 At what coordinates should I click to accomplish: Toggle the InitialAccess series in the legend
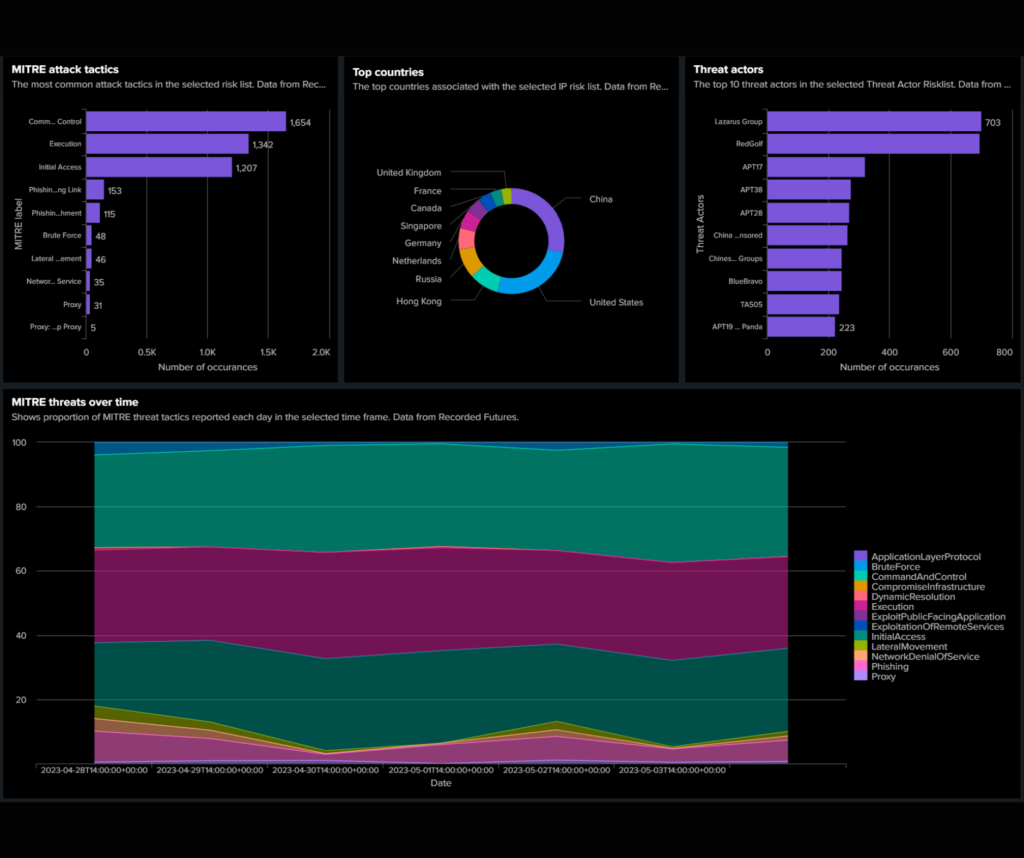tap(898, 637)
